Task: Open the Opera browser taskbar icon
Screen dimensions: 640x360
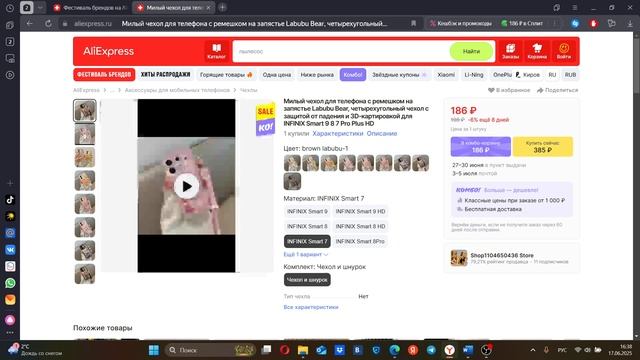Action: (x=284, y=350)
